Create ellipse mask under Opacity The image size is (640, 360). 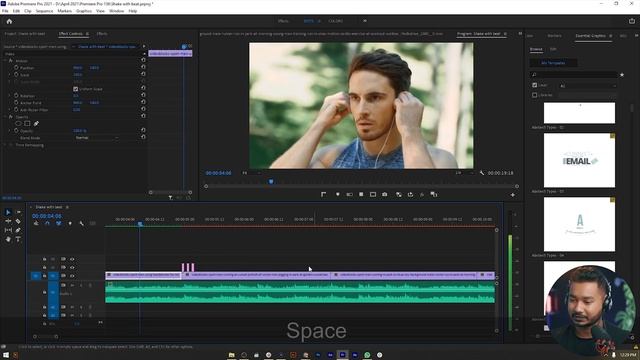click(x=18, y=123)
